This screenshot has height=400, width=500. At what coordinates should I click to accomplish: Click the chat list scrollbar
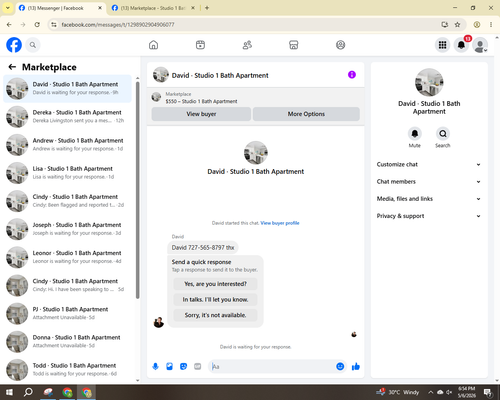coord(137,190)
